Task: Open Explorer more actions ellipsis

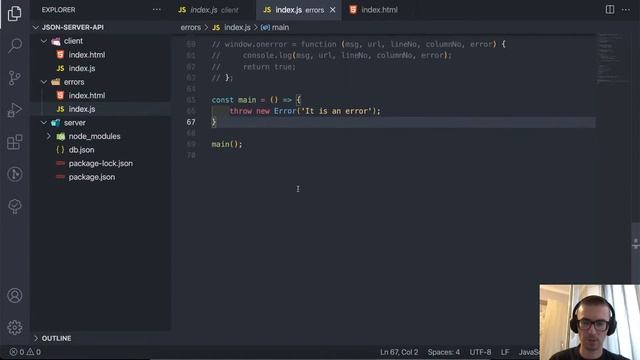Action: point(156,10)
